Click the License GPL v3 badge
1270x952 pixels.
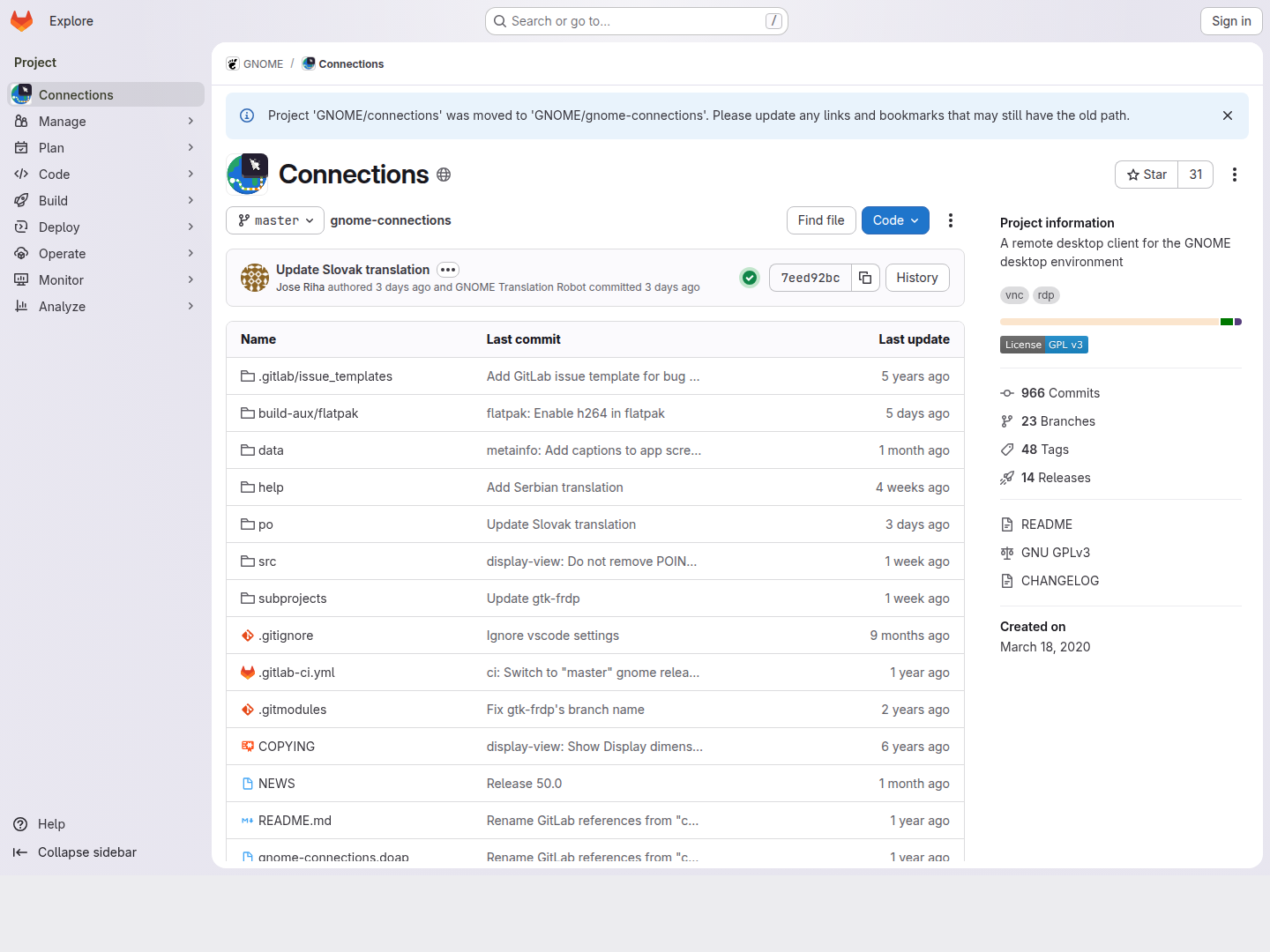[1044, 345]
